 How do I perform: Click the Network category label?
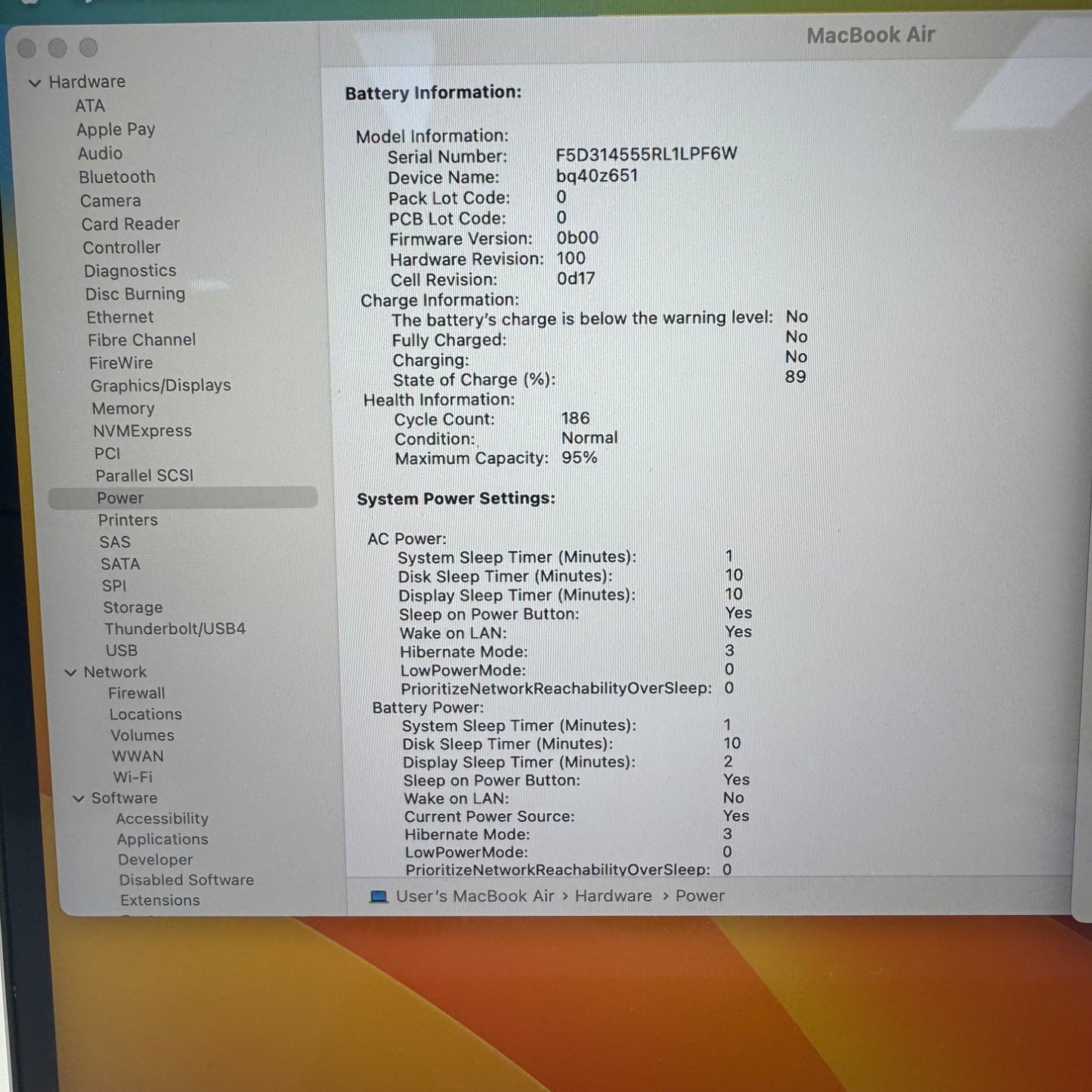[x=115, y=672]
